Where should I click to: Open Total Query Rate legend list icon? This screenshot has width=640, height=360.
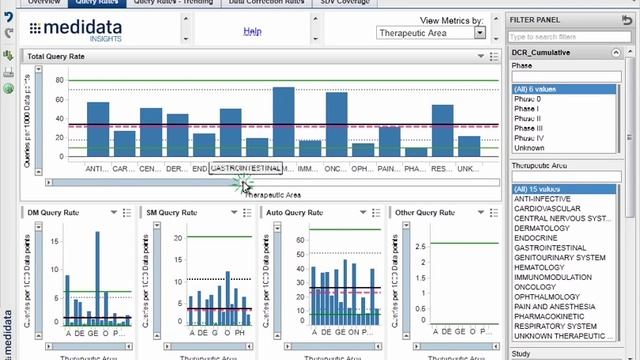coord(494,56)
